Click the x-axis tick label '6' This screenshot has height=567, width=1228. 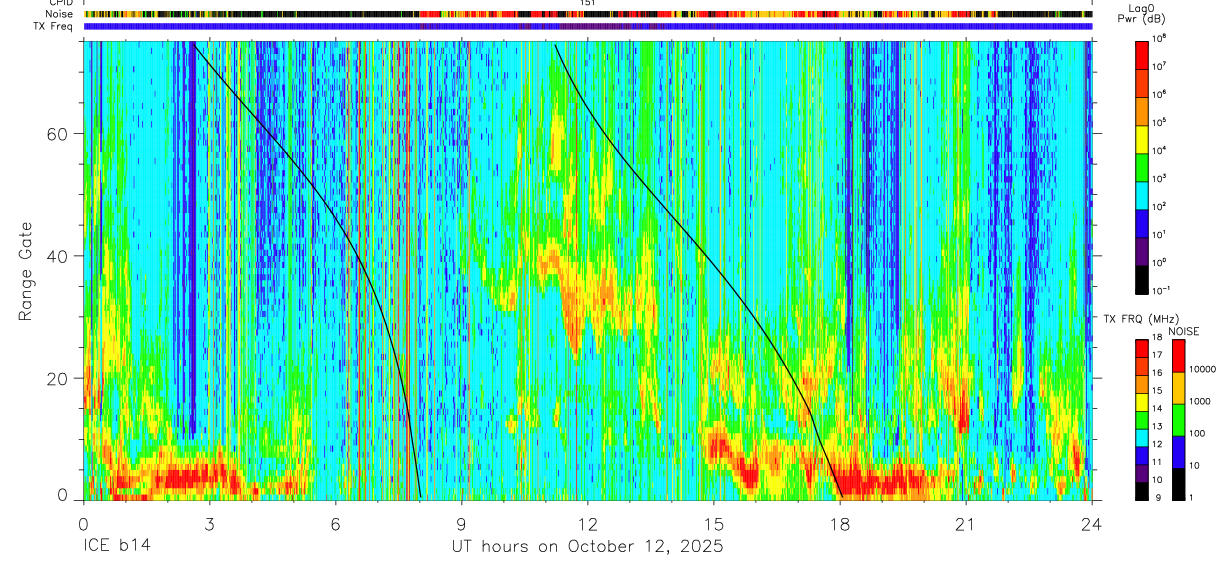[335, 524]
